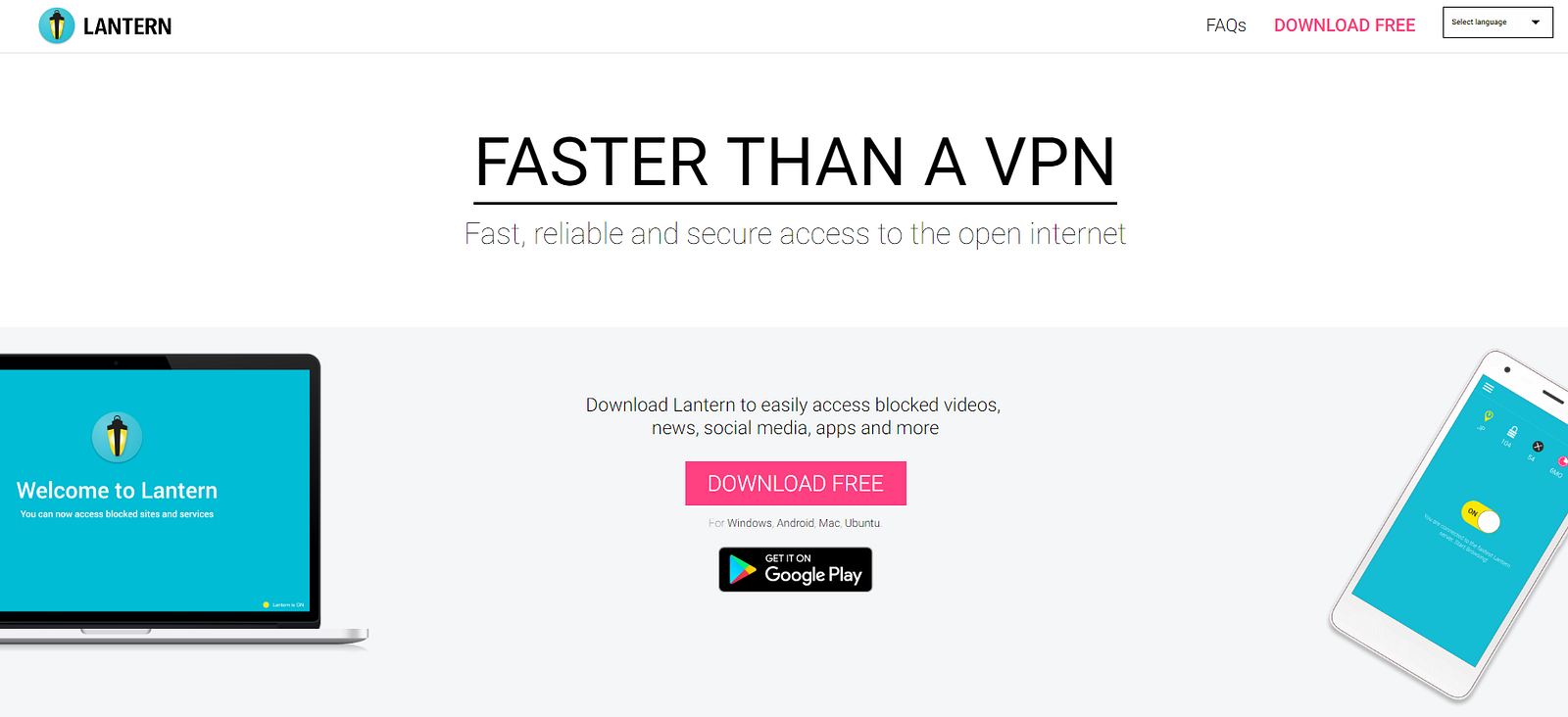
Task: Tap the hamburger menu on phone mockup
Action: pyautogui.click(x=1488, y=388)
